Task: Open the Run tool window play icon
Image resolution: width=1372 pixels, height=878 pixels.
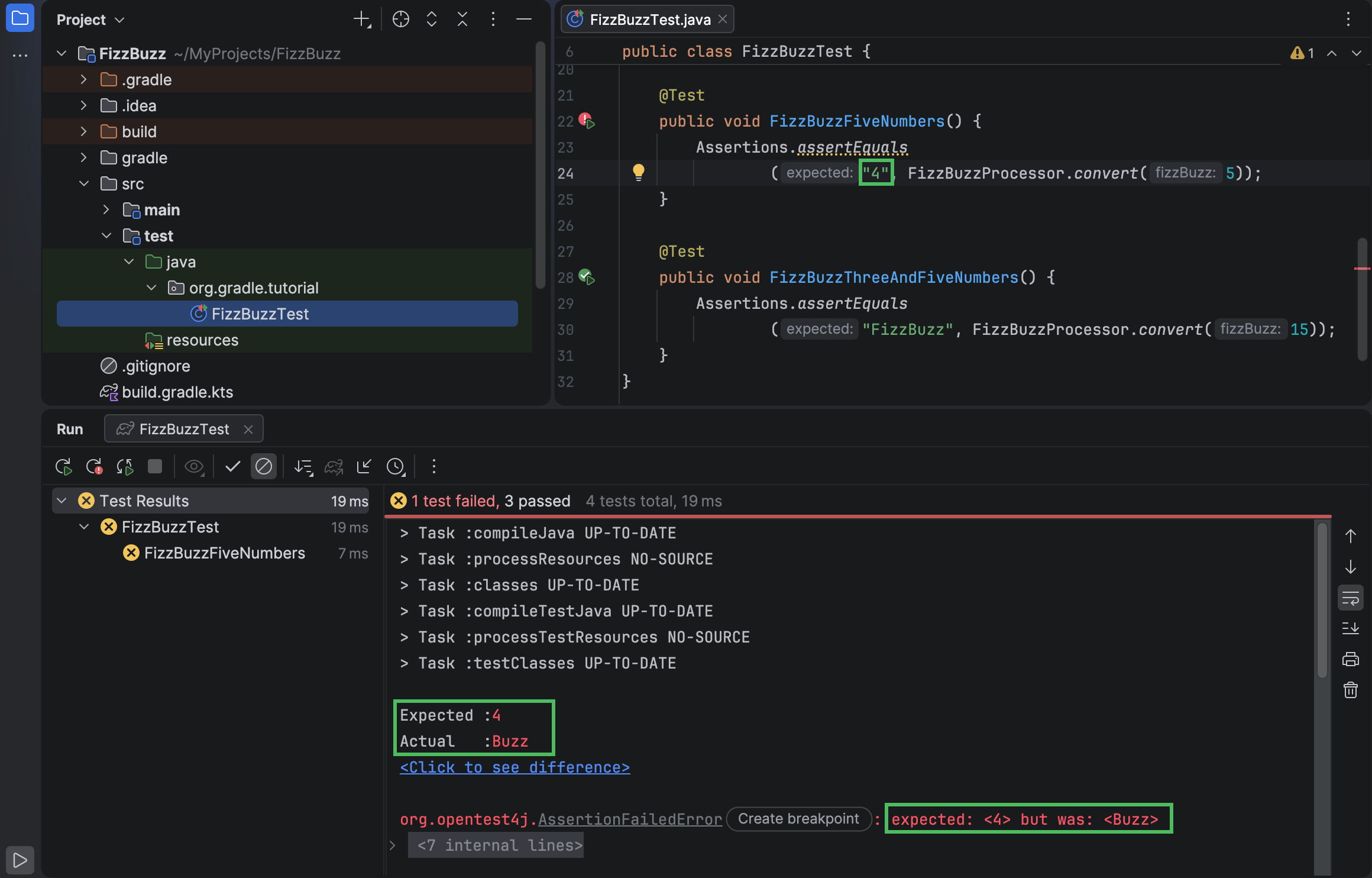Action: (x=20, y=860)
